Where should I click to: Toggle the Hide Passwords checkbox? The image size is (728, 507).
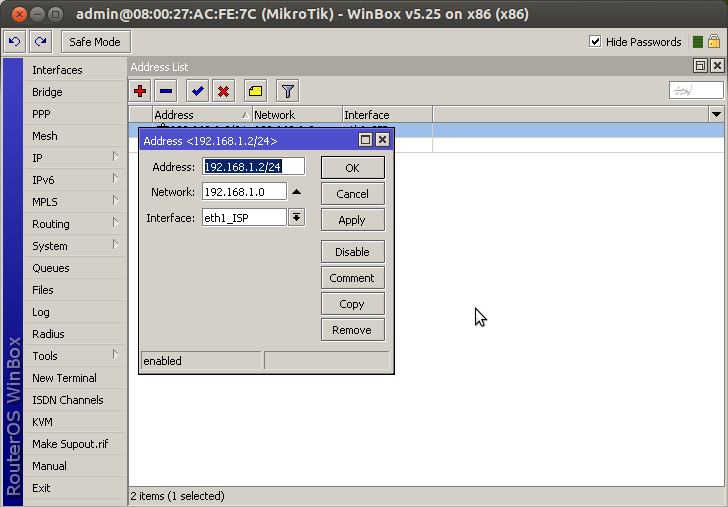(595, 41)
